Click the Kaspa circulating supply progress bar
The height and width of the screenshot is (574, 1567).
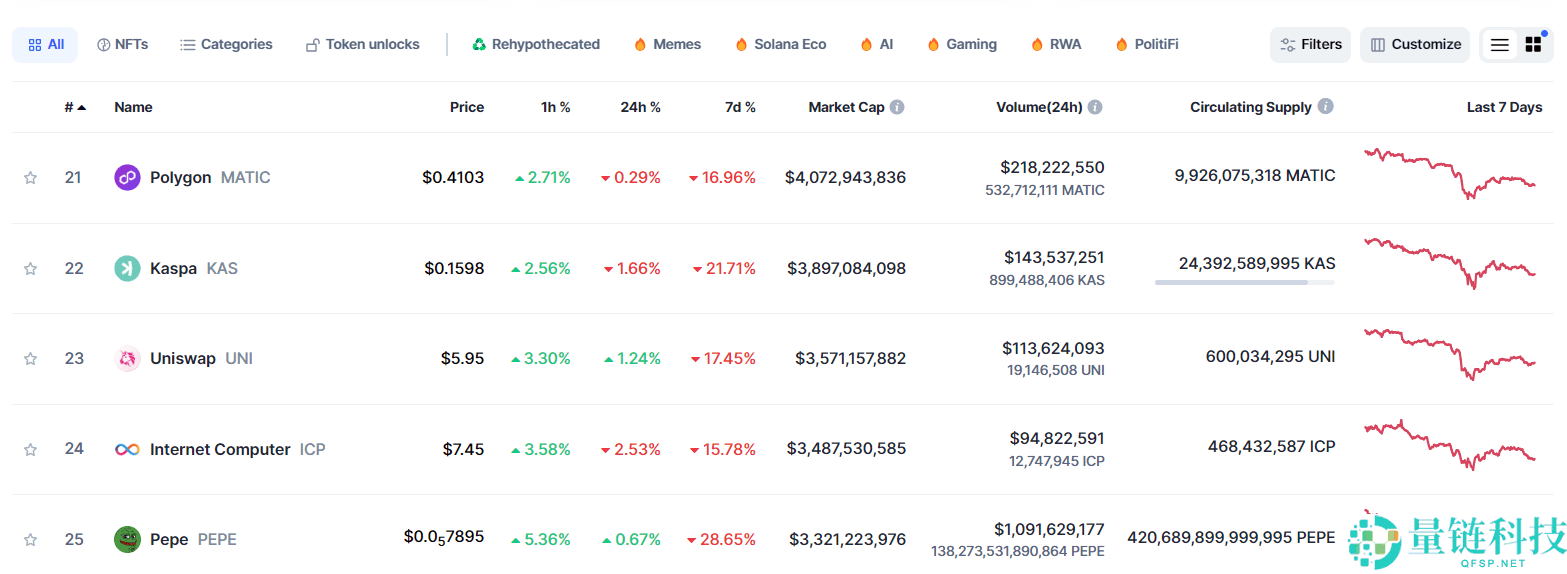1244,283
